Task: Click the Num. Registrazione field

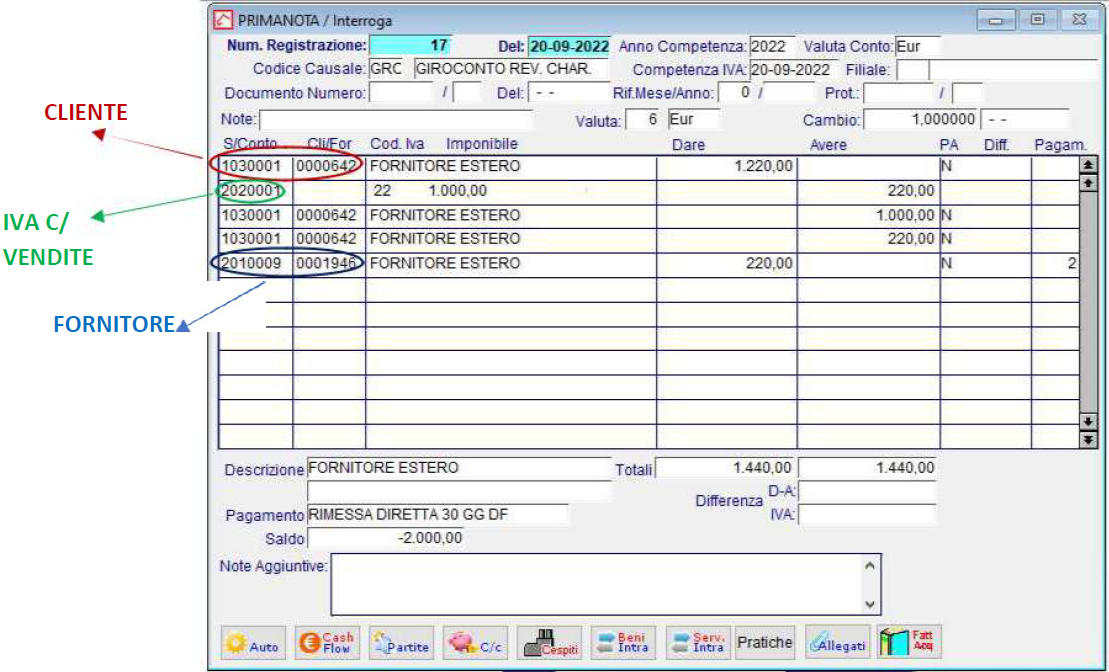Action: [410, 45]
